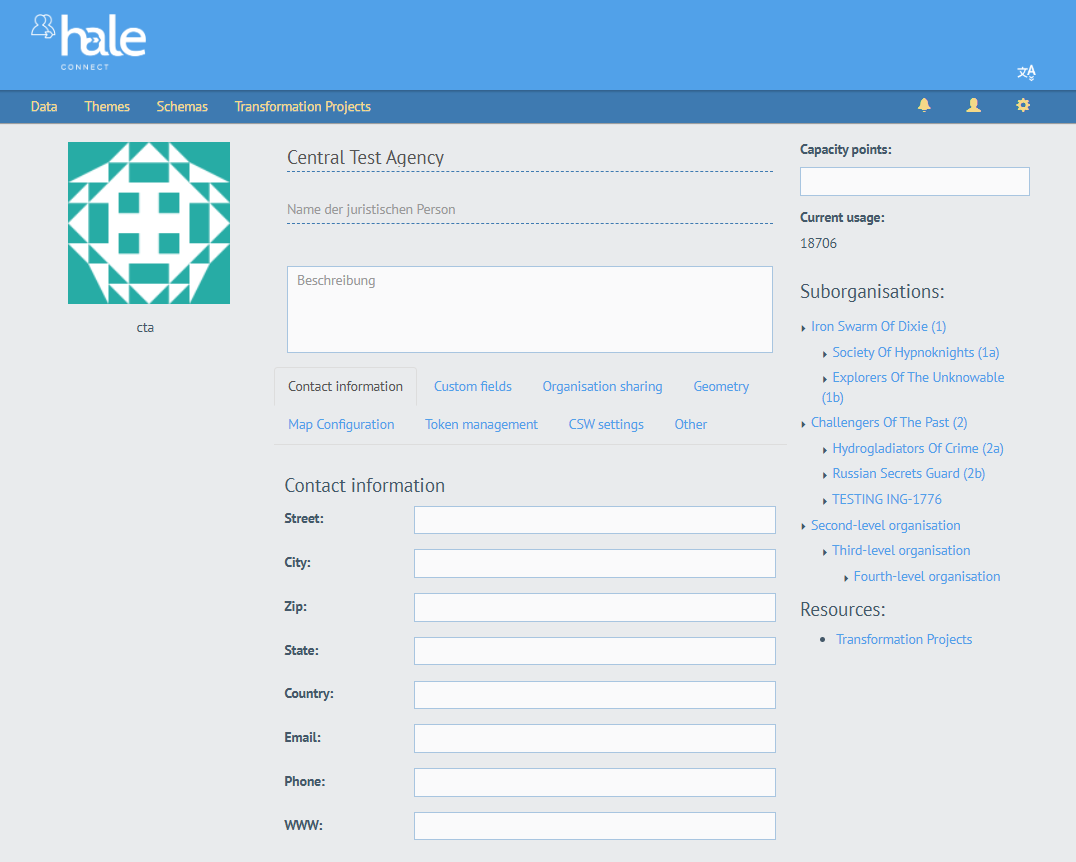Expand arrow beside Challengers Of The Past

coord(804,424)
